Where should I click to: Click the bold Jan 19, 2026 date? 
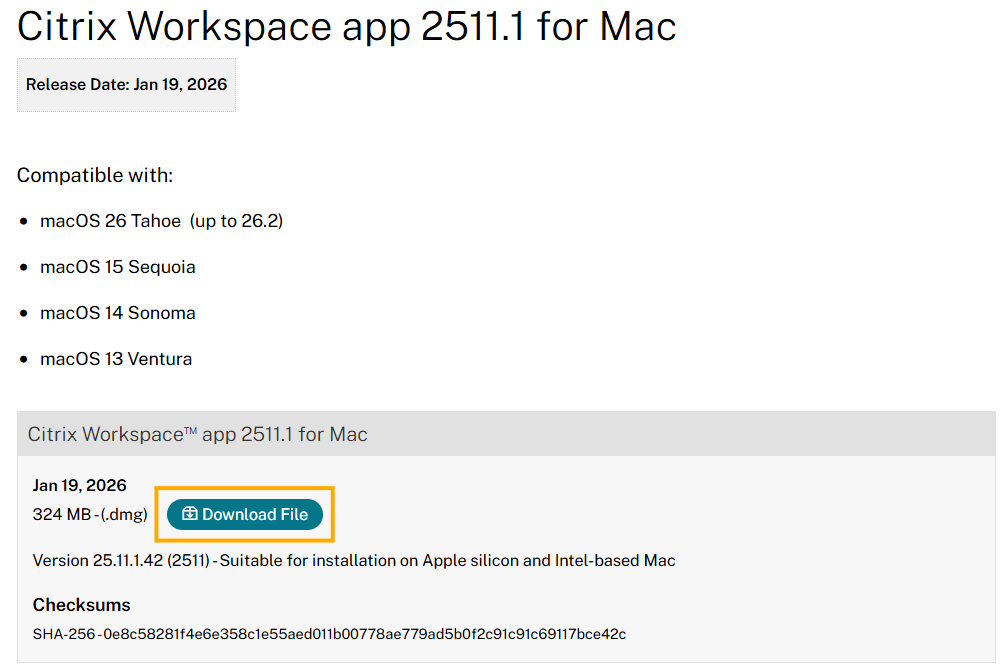coord(80,486)
